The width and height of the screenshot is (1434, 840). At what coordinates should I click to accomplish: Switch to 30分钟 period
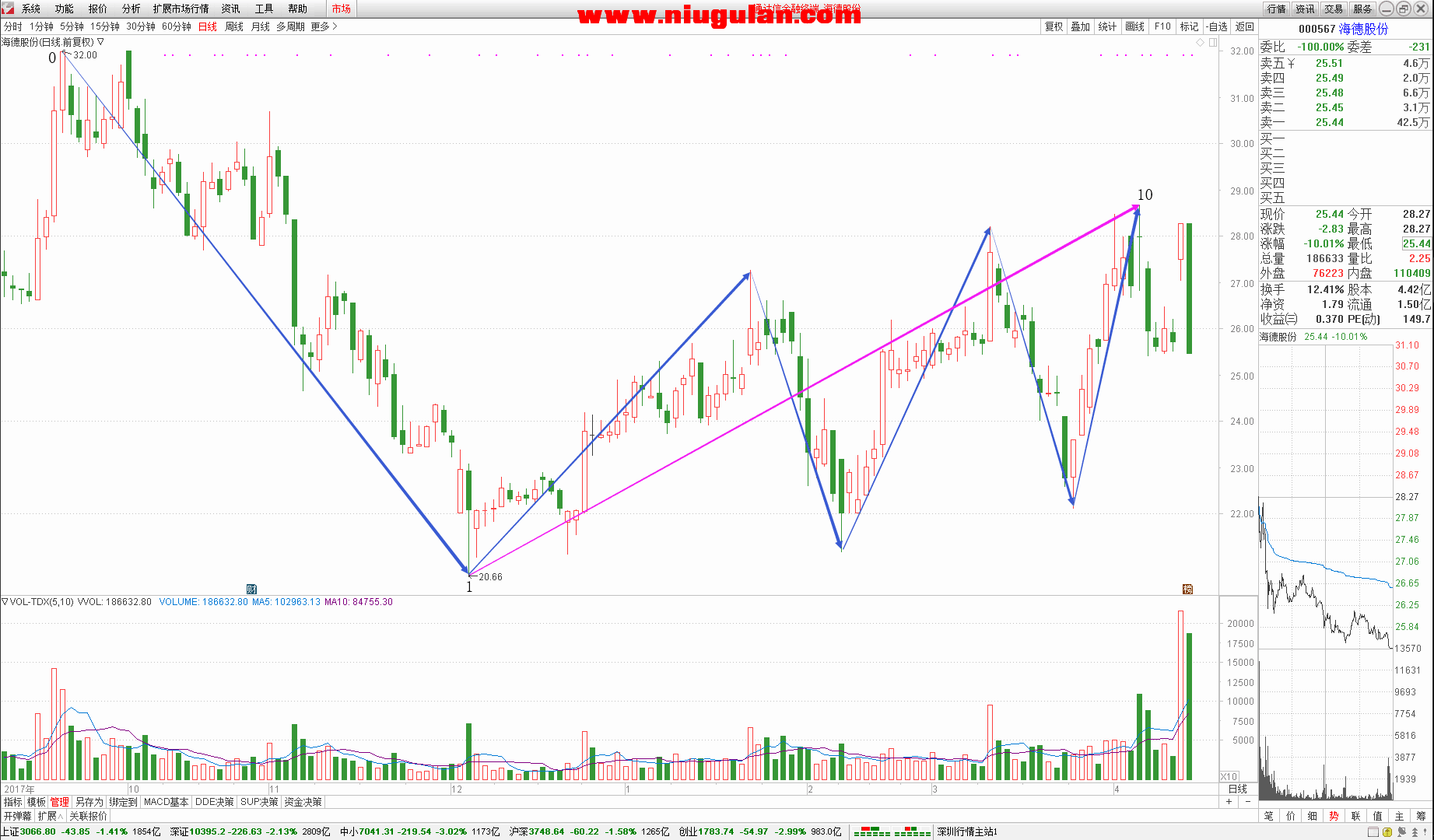[141, 26]
